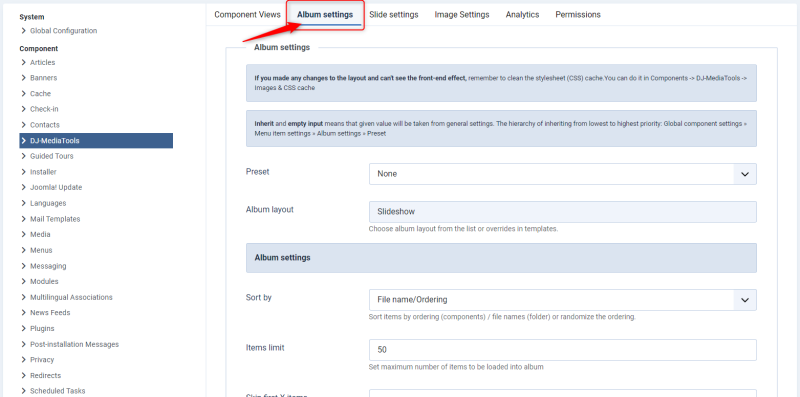800x397 pixels.
Task: Click the Items limit field showing 50
Action: 563,350
